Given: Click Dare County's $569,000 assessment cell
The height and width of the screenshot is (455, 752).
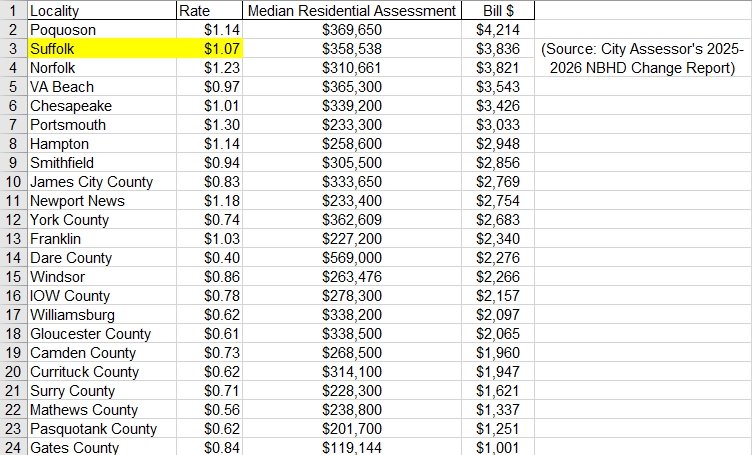Looking at the screenshot, I should point(351,258).
